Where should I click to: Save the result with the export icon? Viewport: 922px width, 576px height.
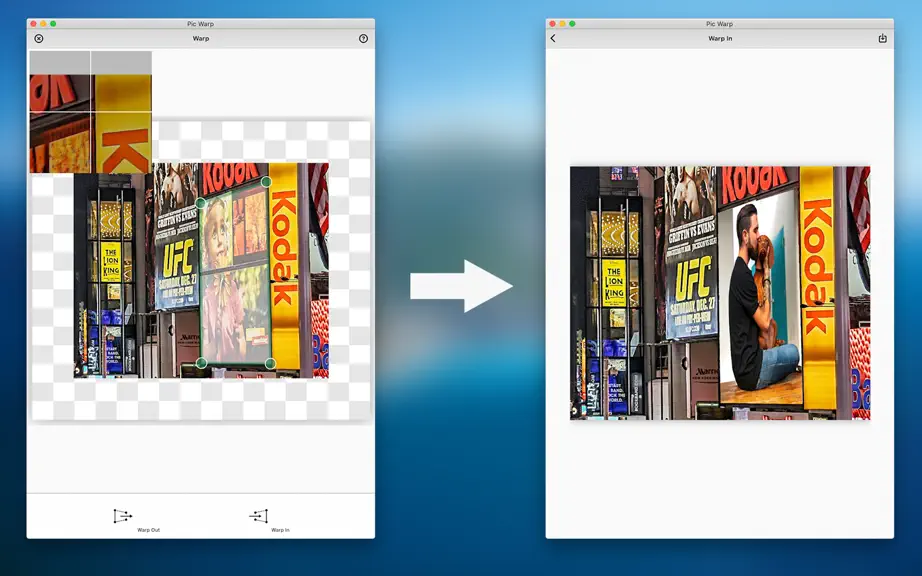coord(883,38)
